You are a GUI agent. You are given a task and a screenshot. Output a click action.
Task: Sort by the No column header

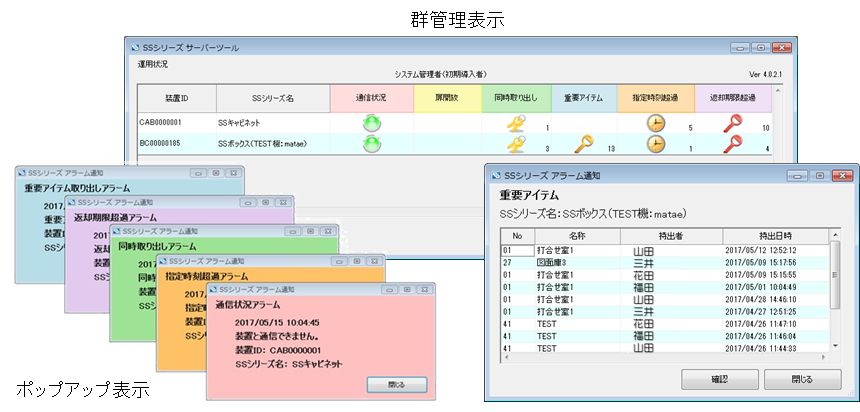(x=517, y=236)
